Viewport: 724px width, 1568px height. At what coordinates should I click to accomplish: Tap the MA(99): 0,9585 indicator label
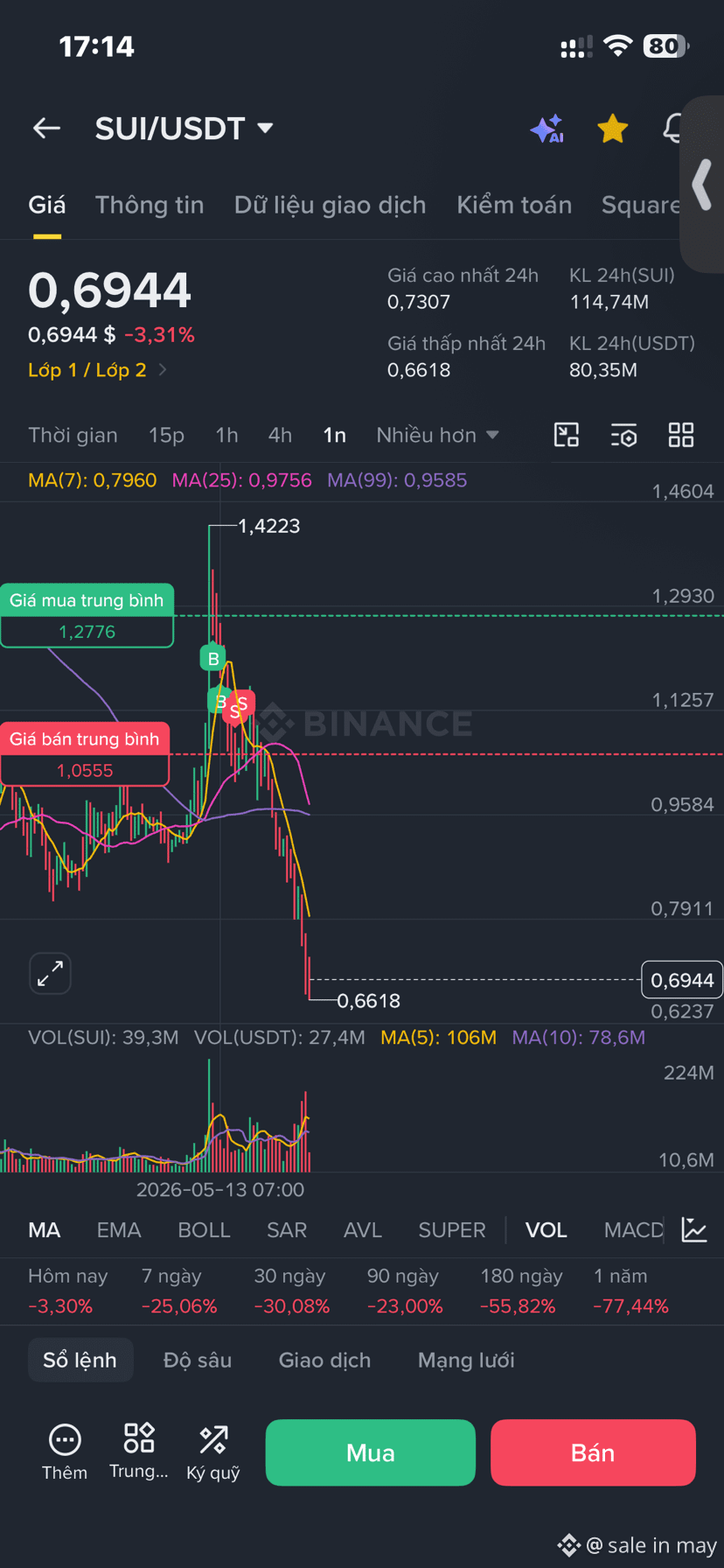pos(397,480)
